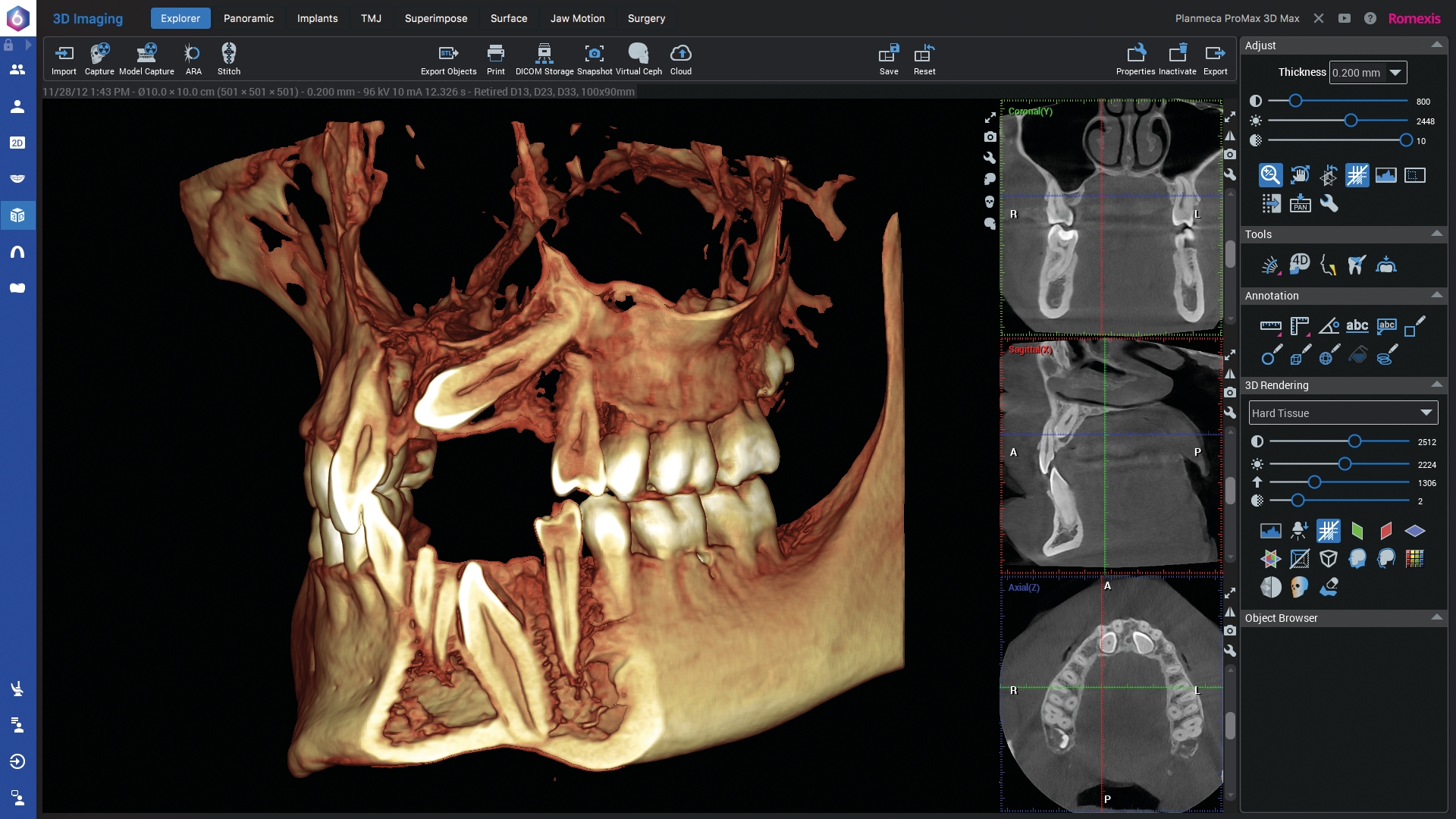1456x819 pixels.
Task: Select the Stitch tool
Action: [228, 59]
